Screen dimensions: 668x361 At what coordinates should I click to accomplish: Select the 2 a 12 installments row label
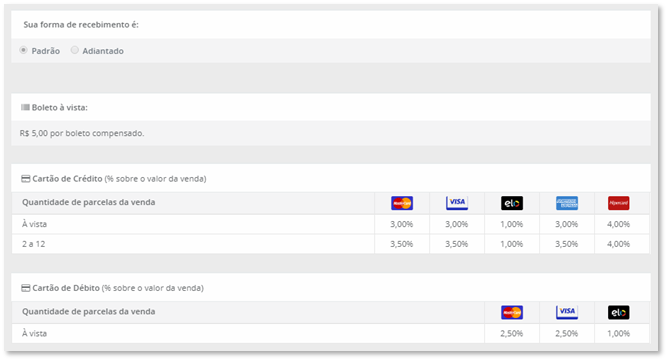pyautogui.click(x=34, y=244)
